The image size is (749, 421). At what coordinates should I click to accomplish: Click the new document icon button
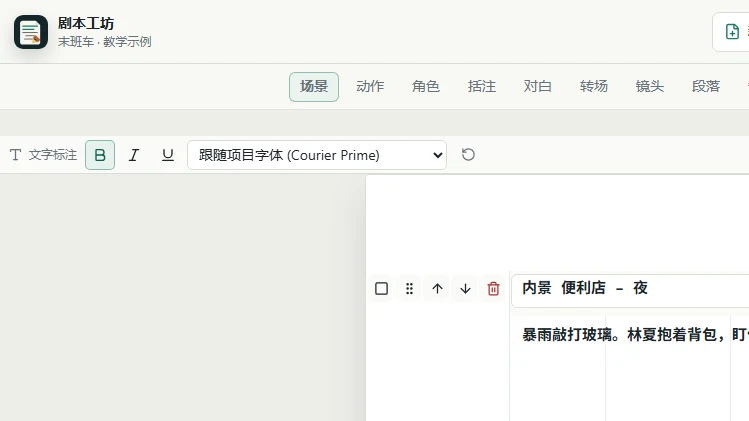click(x=732, y=32)
